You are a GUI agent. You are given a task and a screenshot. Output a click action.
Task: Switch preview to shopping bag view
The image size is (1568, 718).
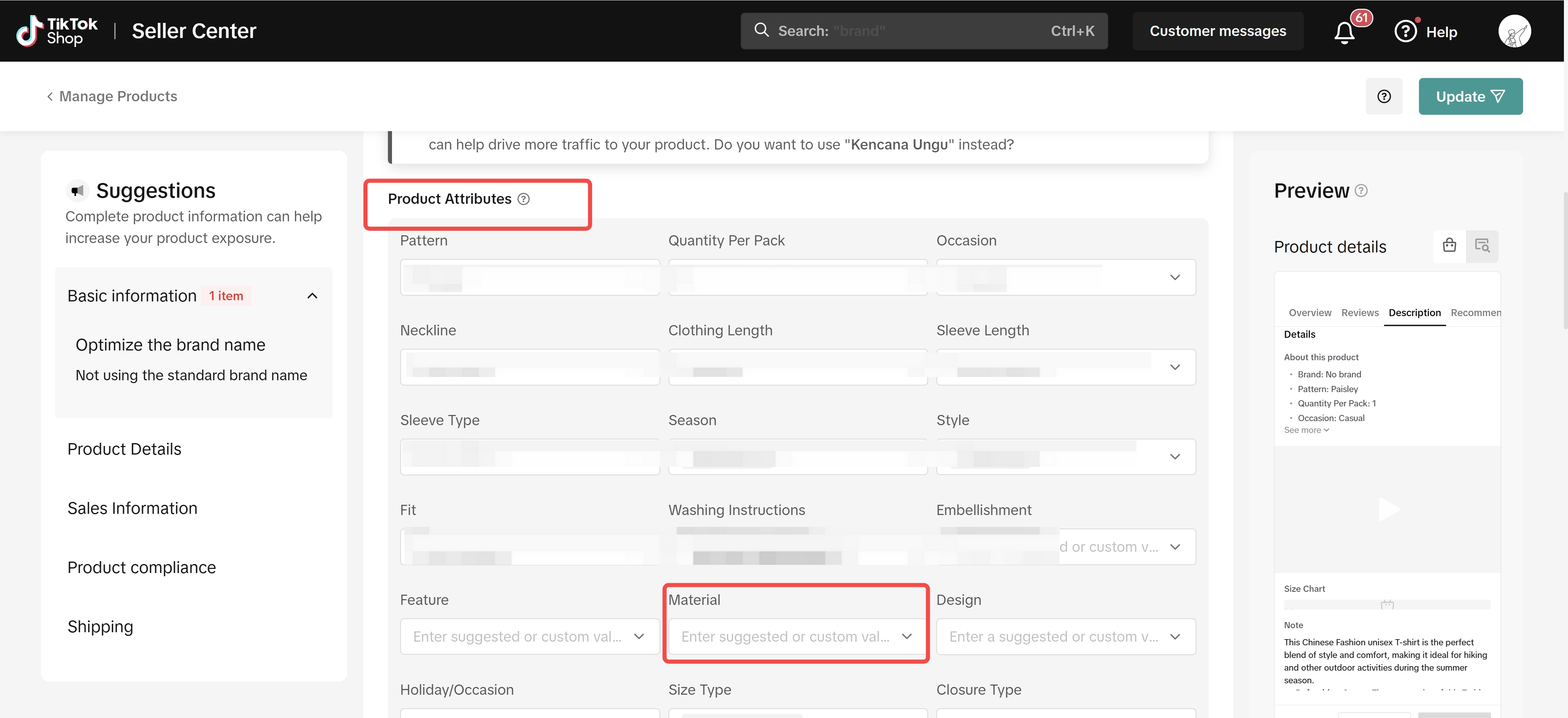point(1449,245)
